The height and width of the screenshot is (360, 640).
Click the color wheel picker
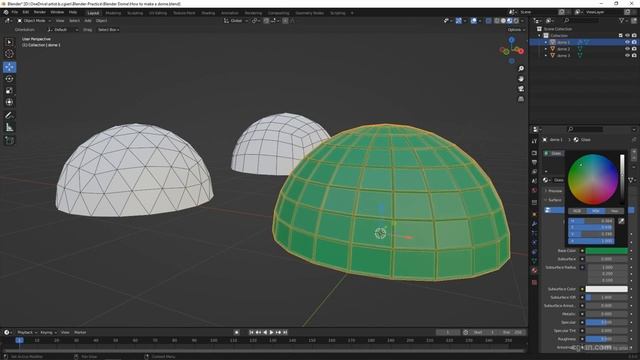click(593, 179)
